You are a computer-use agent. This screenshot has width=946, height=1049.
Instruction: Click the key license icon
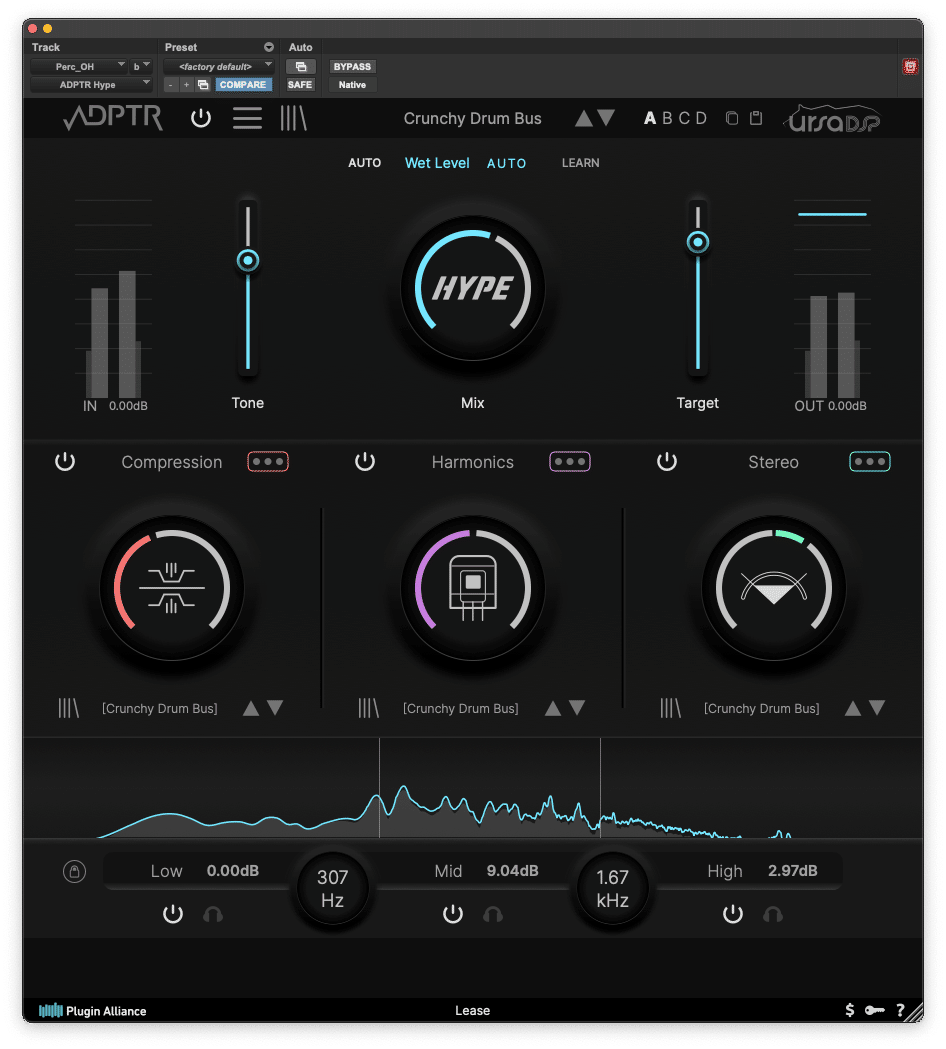pos(874,1010)
